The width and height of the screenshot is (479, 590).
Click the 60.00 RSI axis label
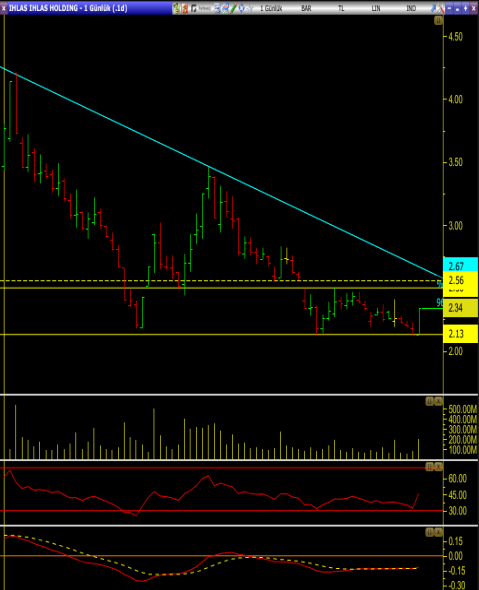click(458, 479)
